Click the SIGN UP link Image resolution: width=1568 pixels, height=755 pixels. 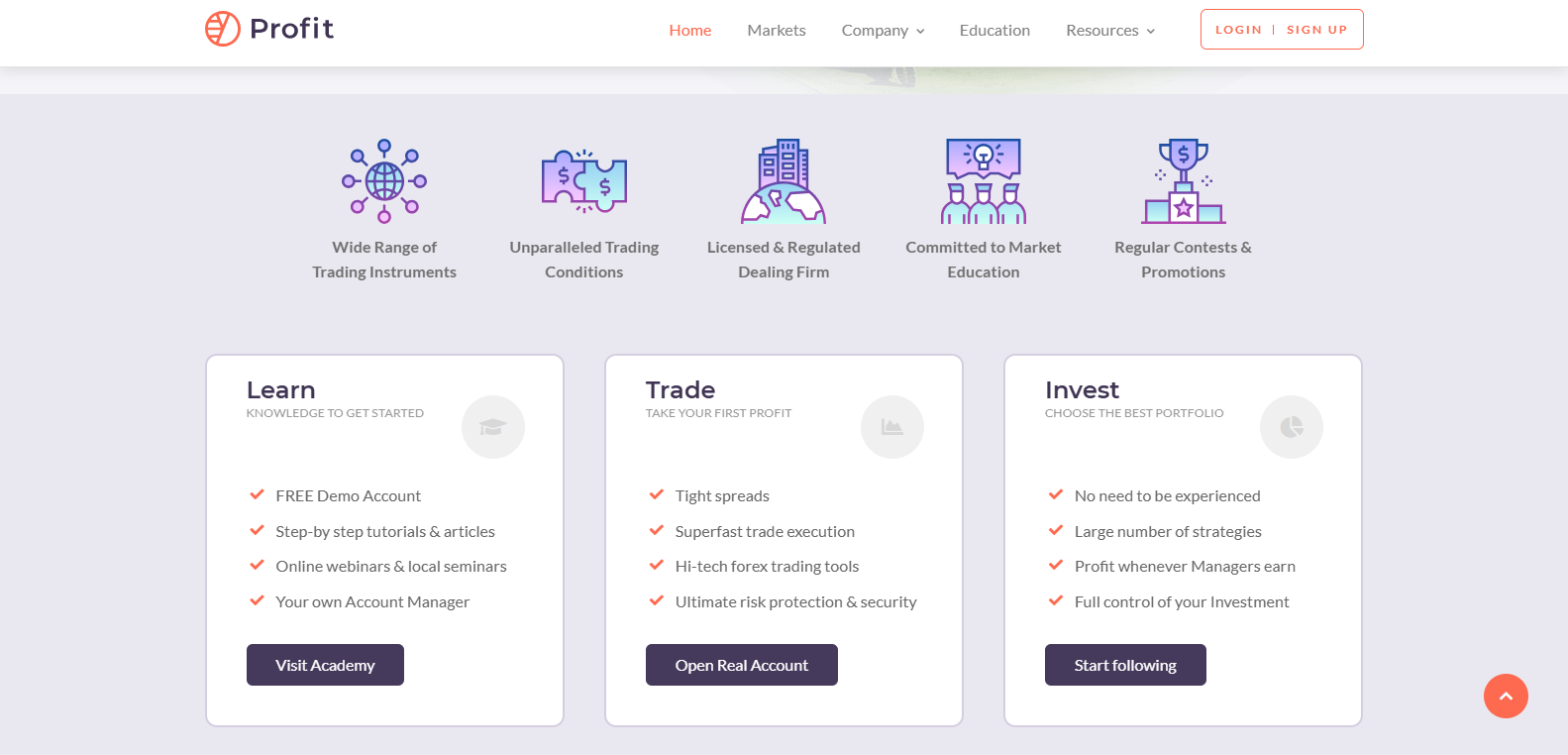(x=1316, y=30)
